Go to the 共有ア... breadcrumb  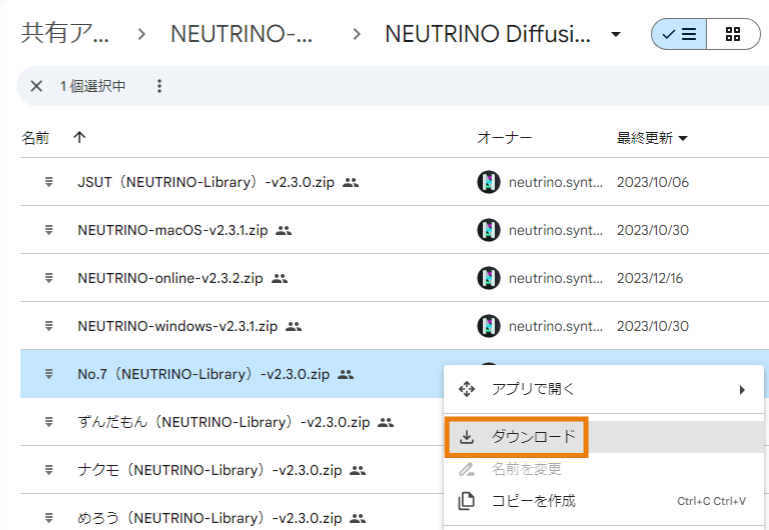point(65,33)
